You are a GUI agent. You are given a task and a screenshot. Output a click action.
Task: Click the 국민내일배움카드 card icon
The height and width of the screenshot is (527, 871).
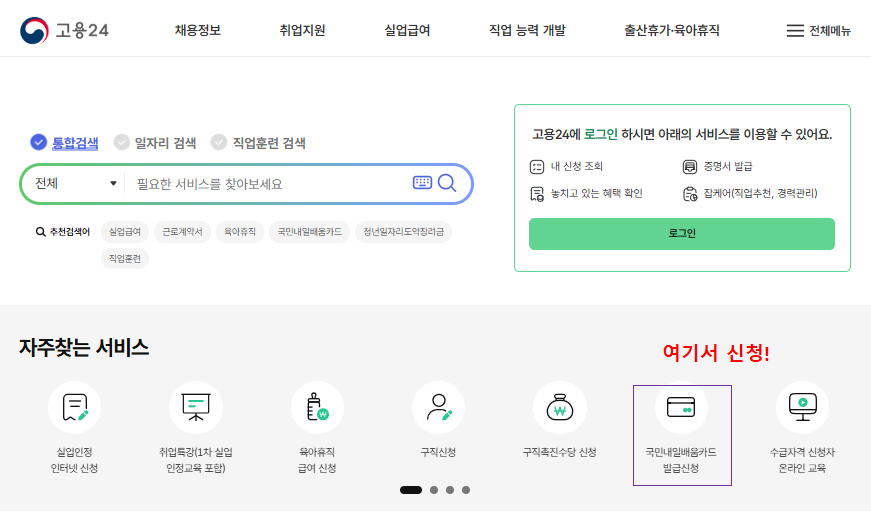tap(681, 407)
